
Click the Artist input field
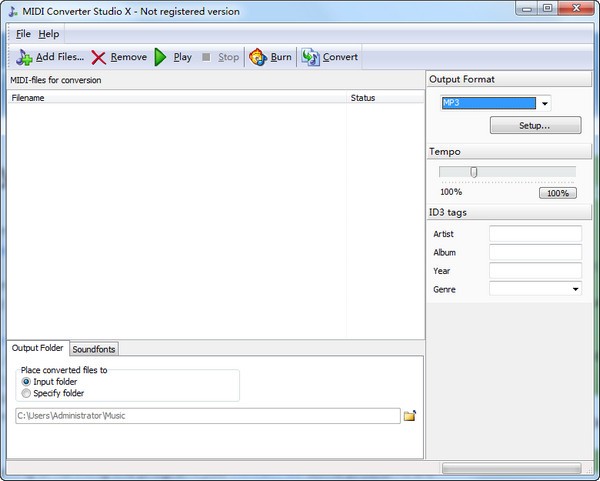(535, 233)
